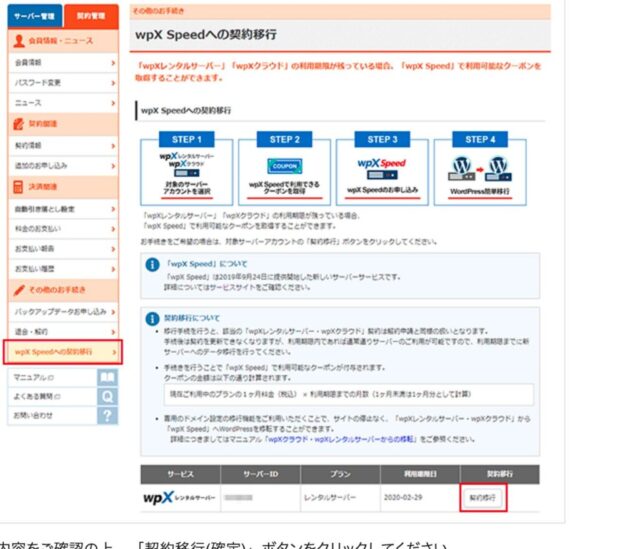The image size is (640, 549).
Task: Click the COUPON icon in the STEP 2 card
Action: [x=284, y=166]
